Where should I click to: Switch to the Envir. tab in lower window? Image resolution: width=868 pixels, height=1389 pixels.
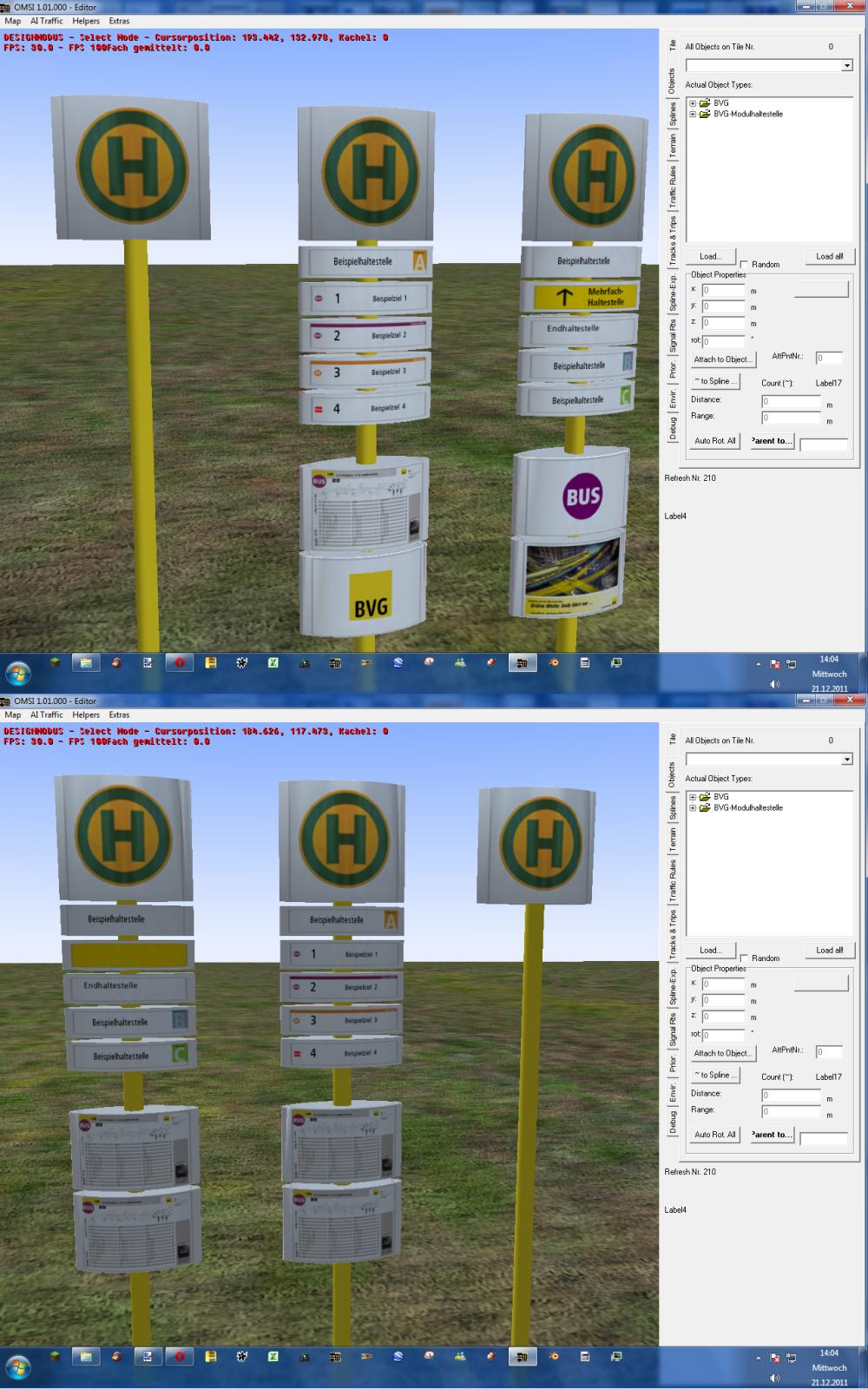tap(672, 1093)
